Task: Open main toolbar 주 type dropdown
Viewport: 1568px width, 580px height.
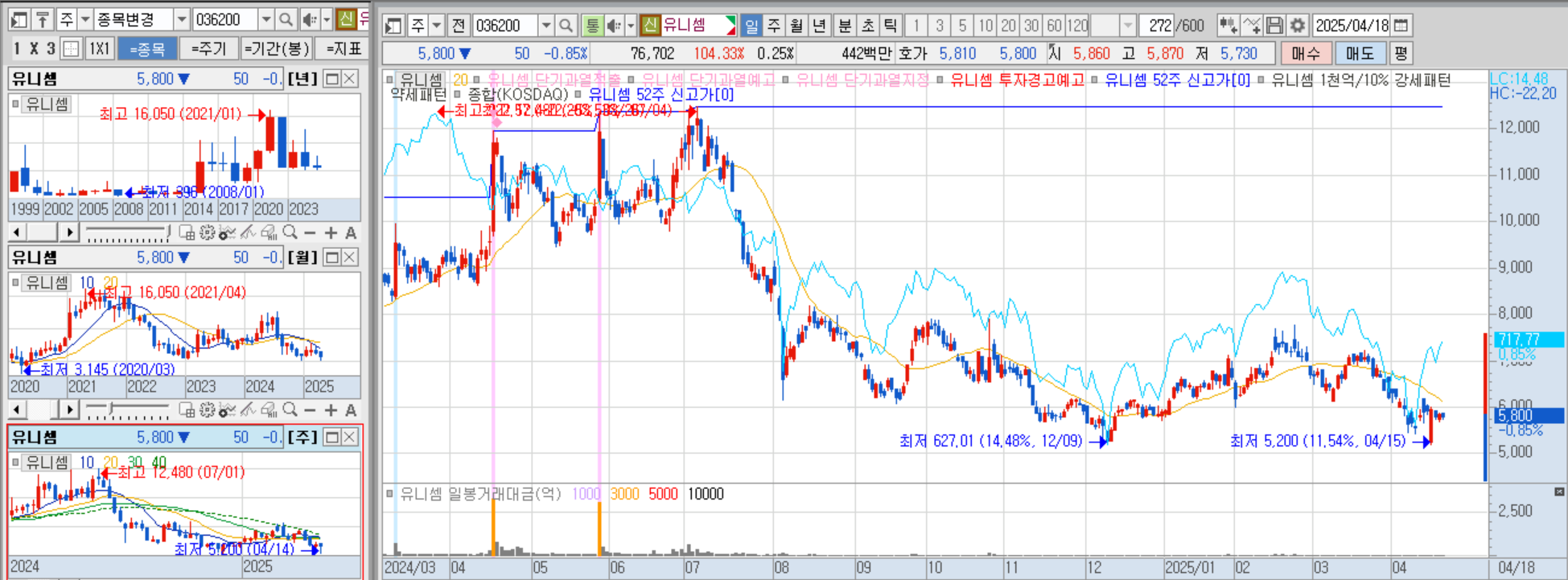Action: coord(437,26)
